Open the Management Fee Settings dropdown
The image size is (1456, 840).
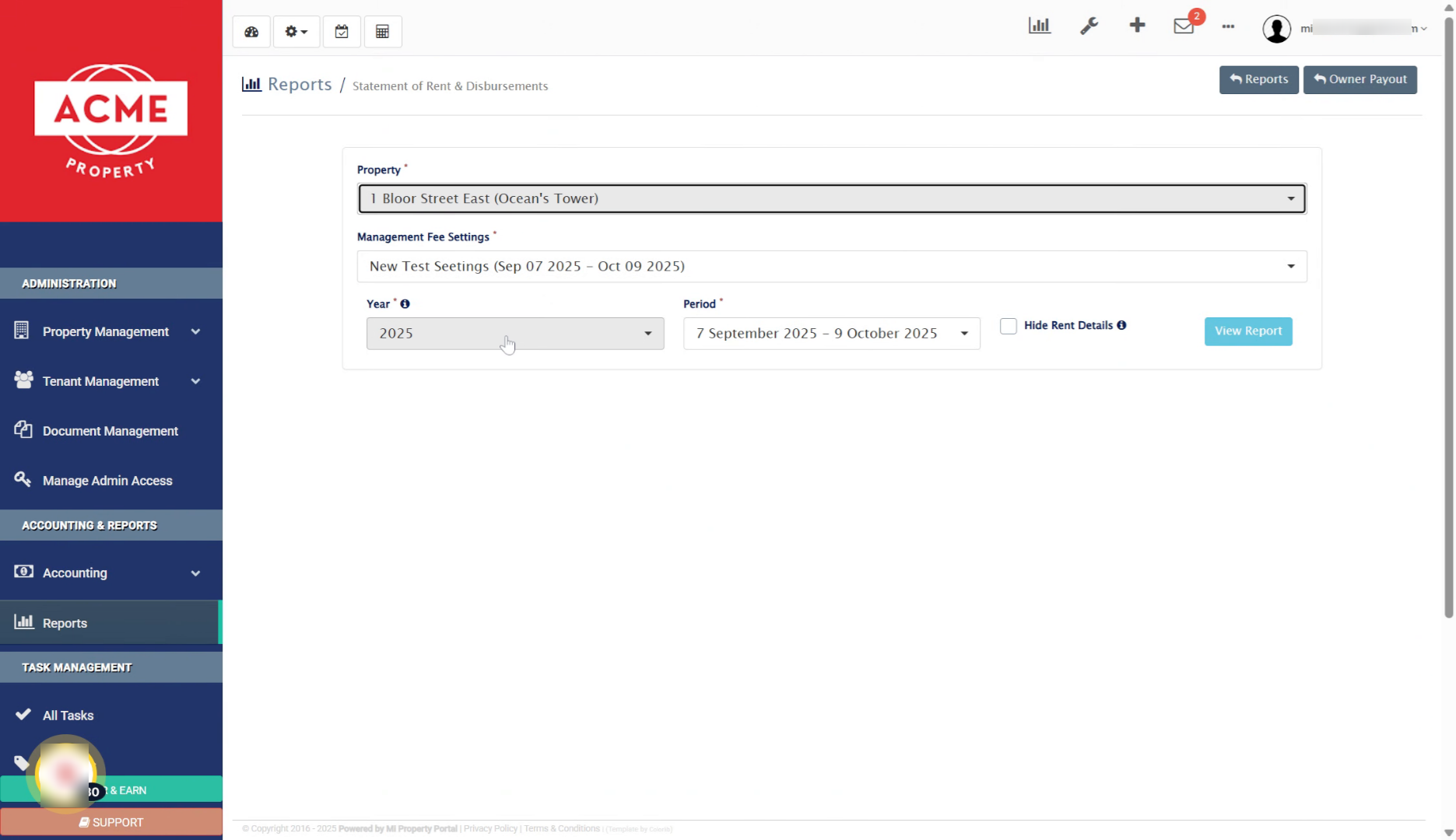tap(832, 266)
